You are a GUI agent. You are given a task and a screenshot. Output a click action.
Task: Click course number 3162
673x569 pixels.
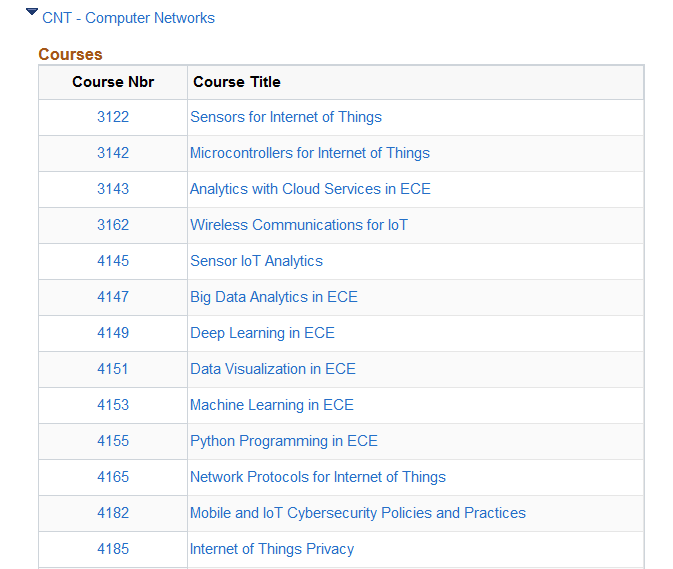[113, 225]
